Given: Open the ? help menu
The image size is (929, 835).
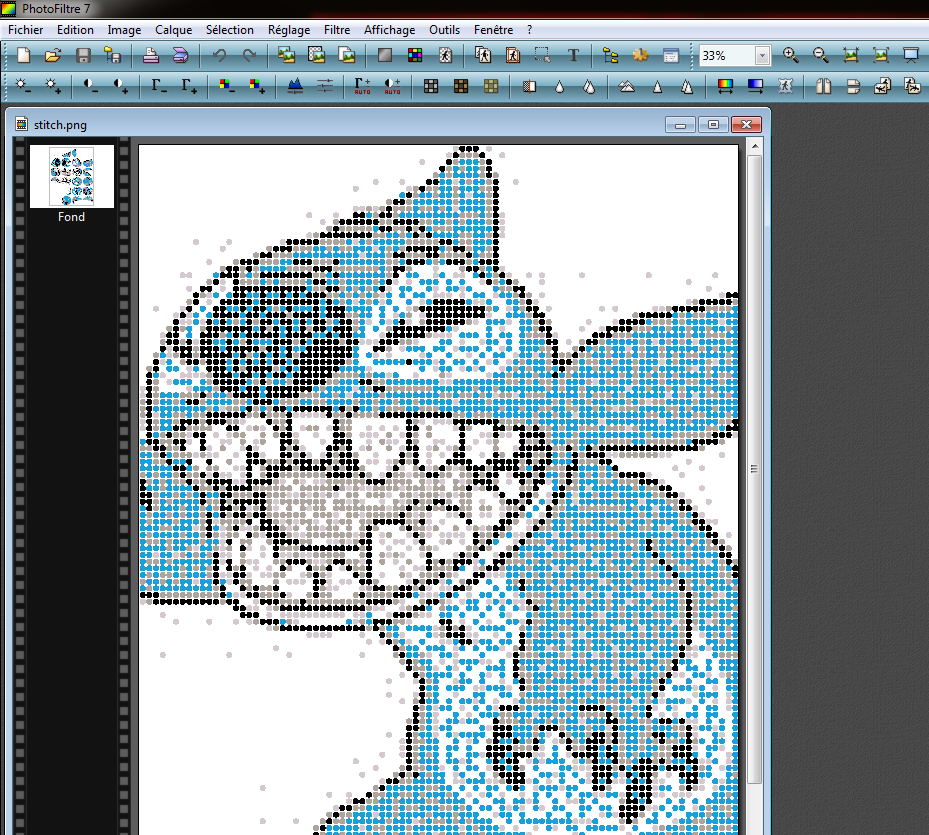Looking at the screenshot, I should tap(529, 30).
